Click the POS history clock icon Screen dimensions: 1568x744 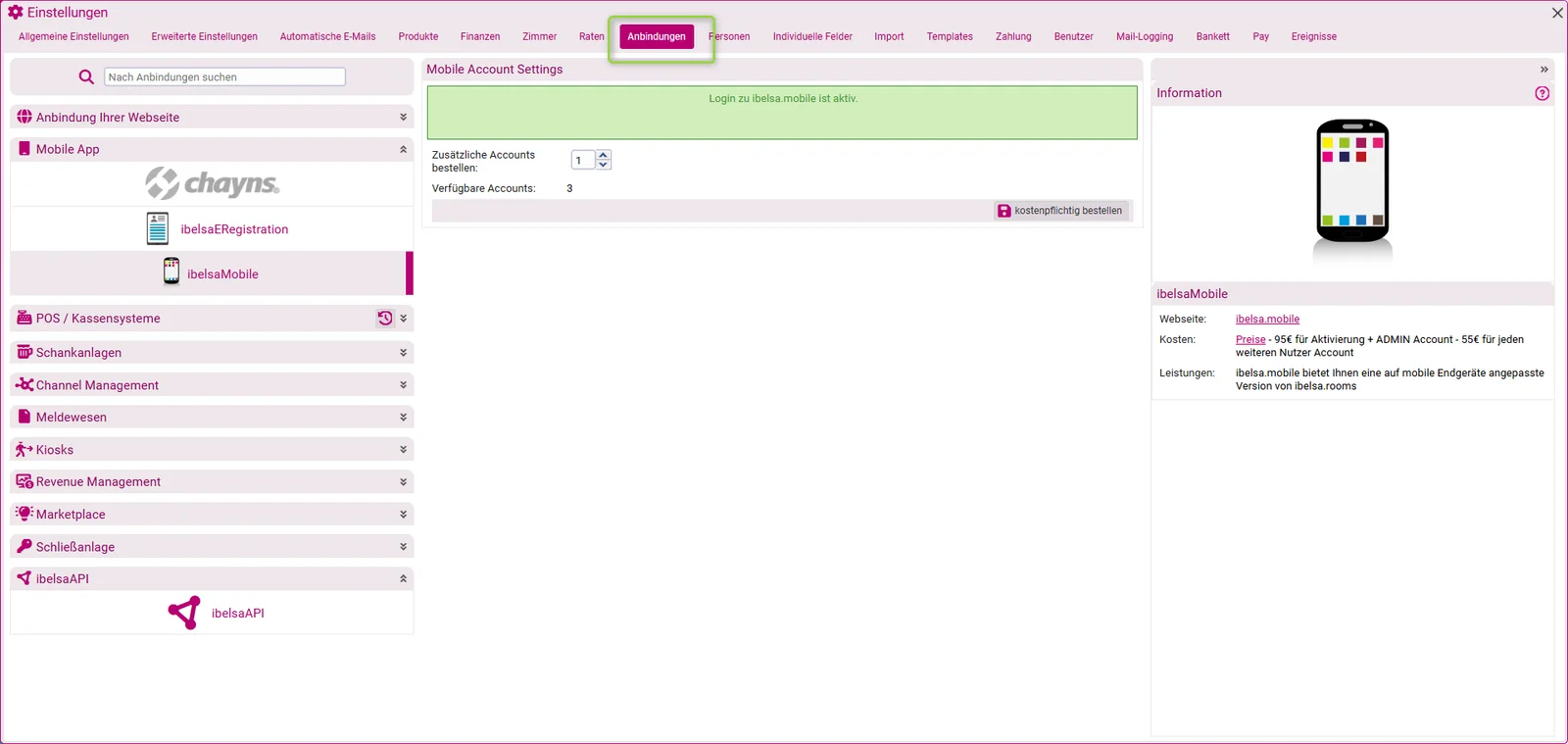[385, 319]
